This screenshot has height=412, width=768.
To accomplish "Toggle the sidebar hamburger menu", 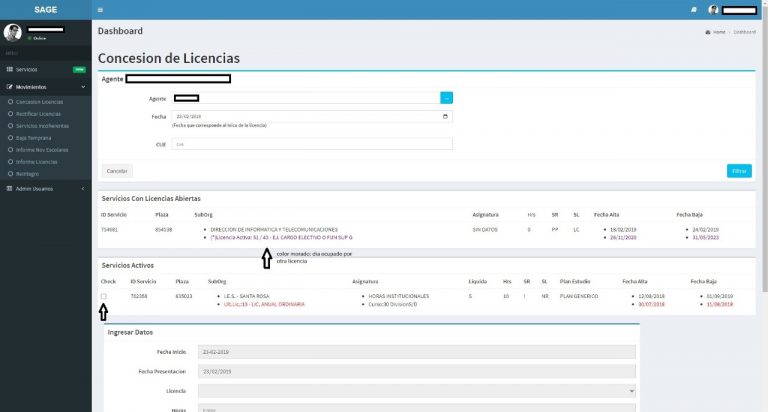I will click(100, 9).
